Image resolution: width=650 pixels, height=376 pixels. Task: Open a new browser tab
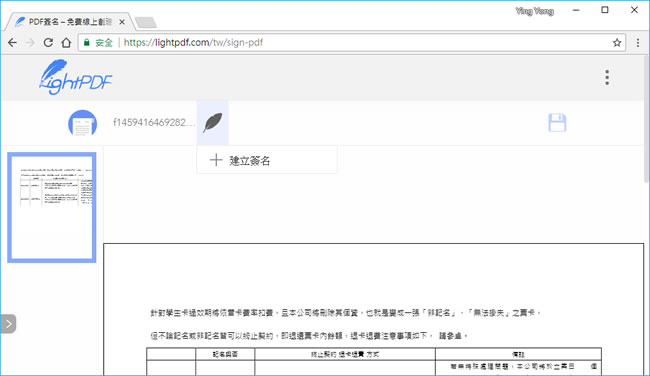click(146, 22)
